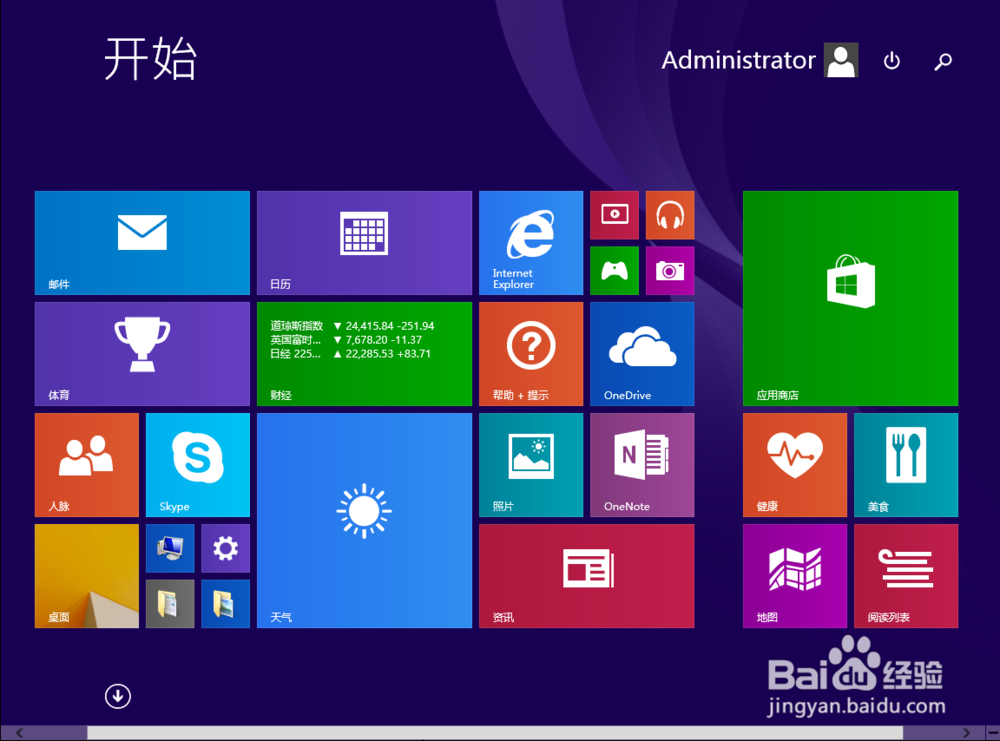Open the Reading List (阅读列表) tile
This screenshot has width=1000, height=741.
point(906,576)
